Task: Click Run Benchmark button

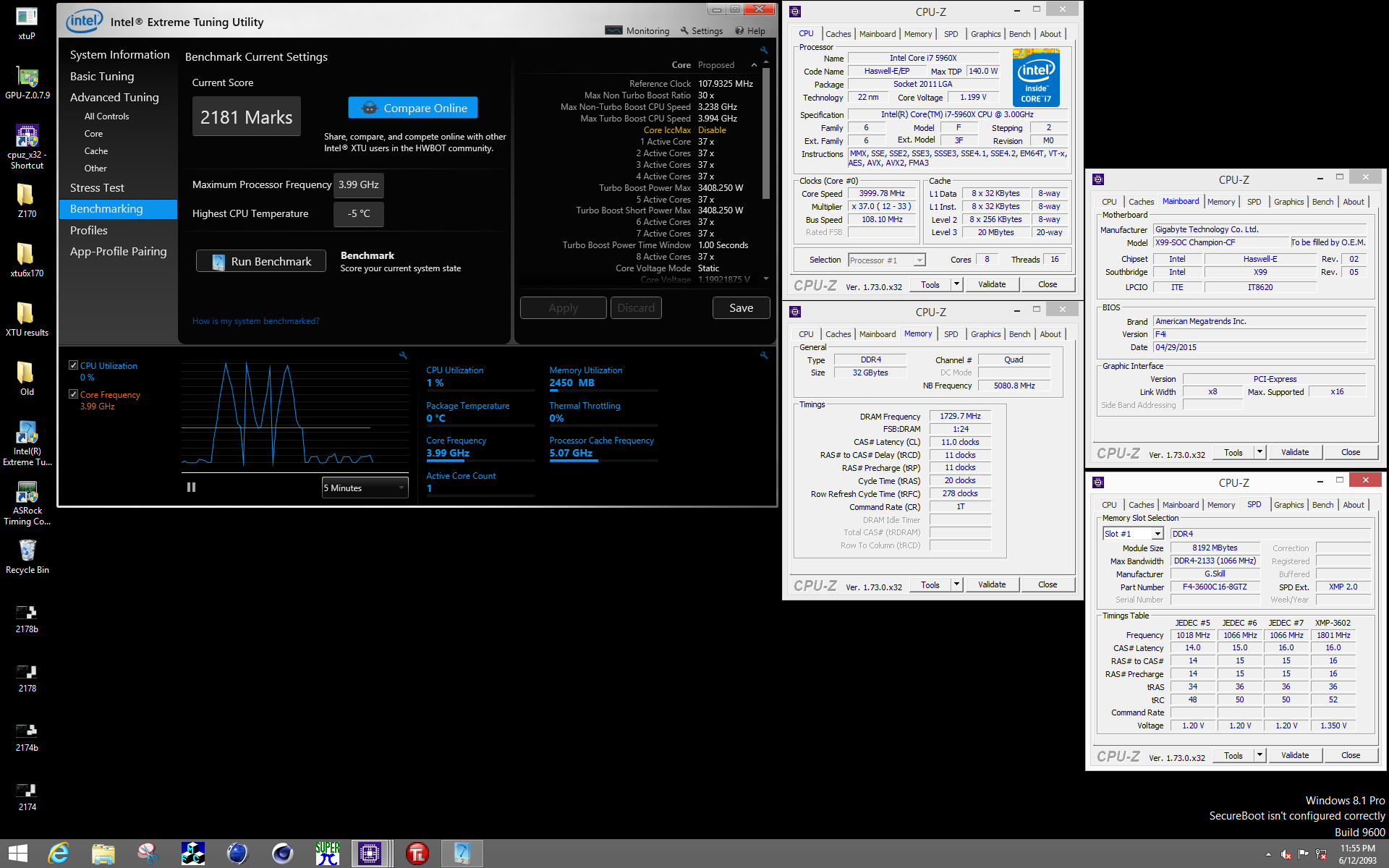Action: point(261,261)
